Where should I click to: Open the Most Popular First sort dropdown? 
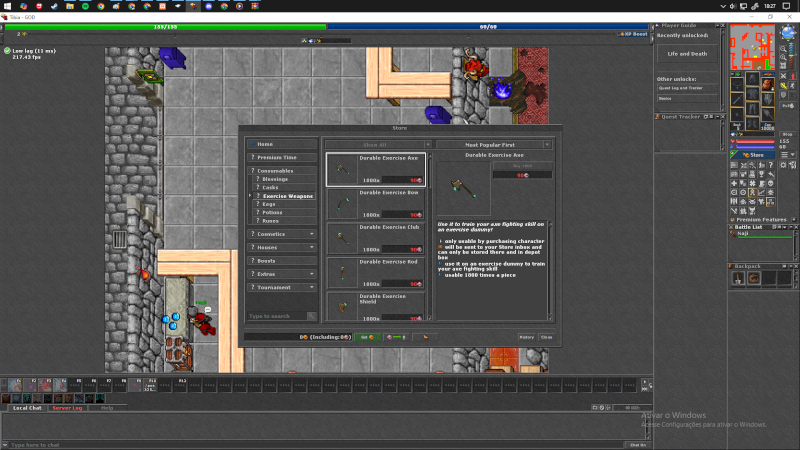click(493, 145)
